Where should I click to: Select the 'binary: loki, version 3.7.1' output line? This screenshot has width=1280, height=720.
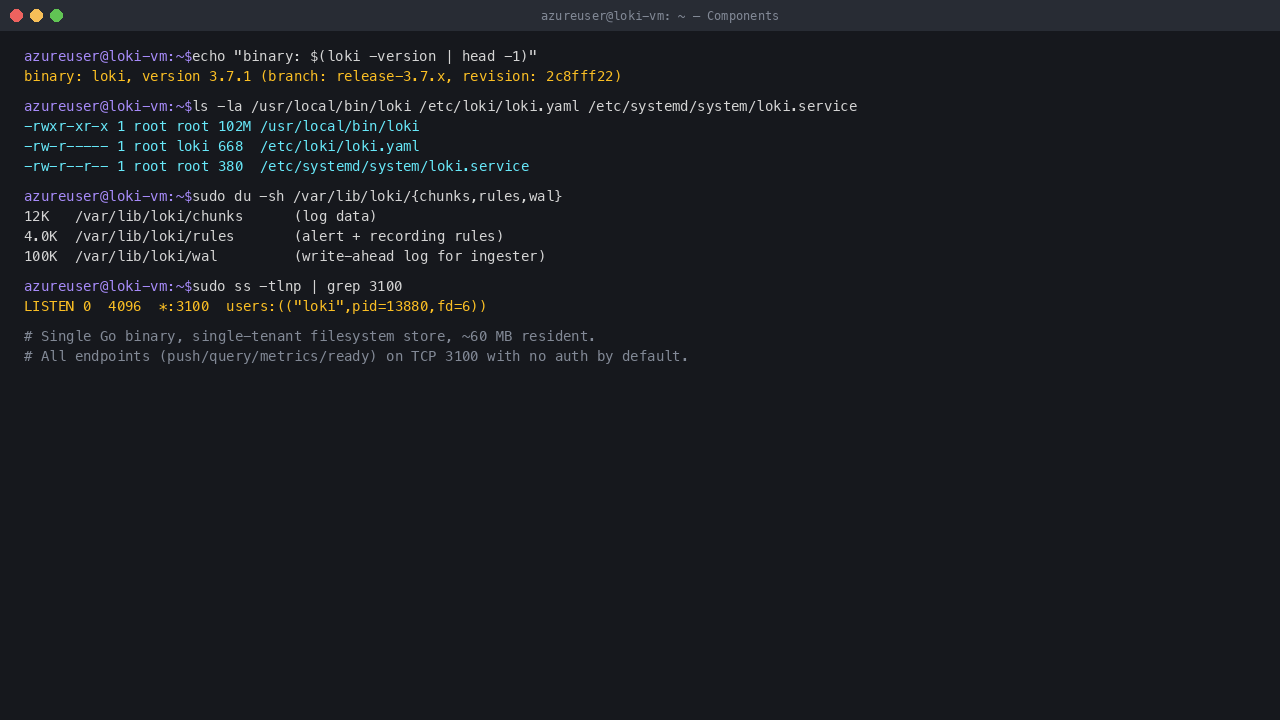tap(323, 76)
